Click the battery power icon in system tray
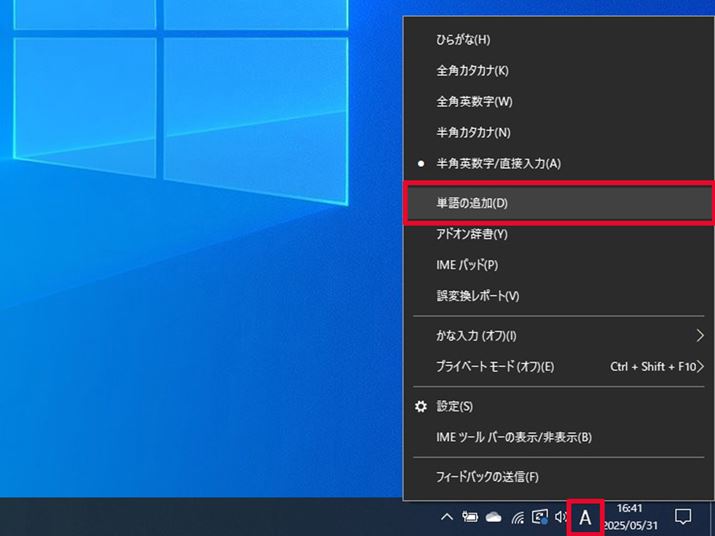 [x=469, y=517]
